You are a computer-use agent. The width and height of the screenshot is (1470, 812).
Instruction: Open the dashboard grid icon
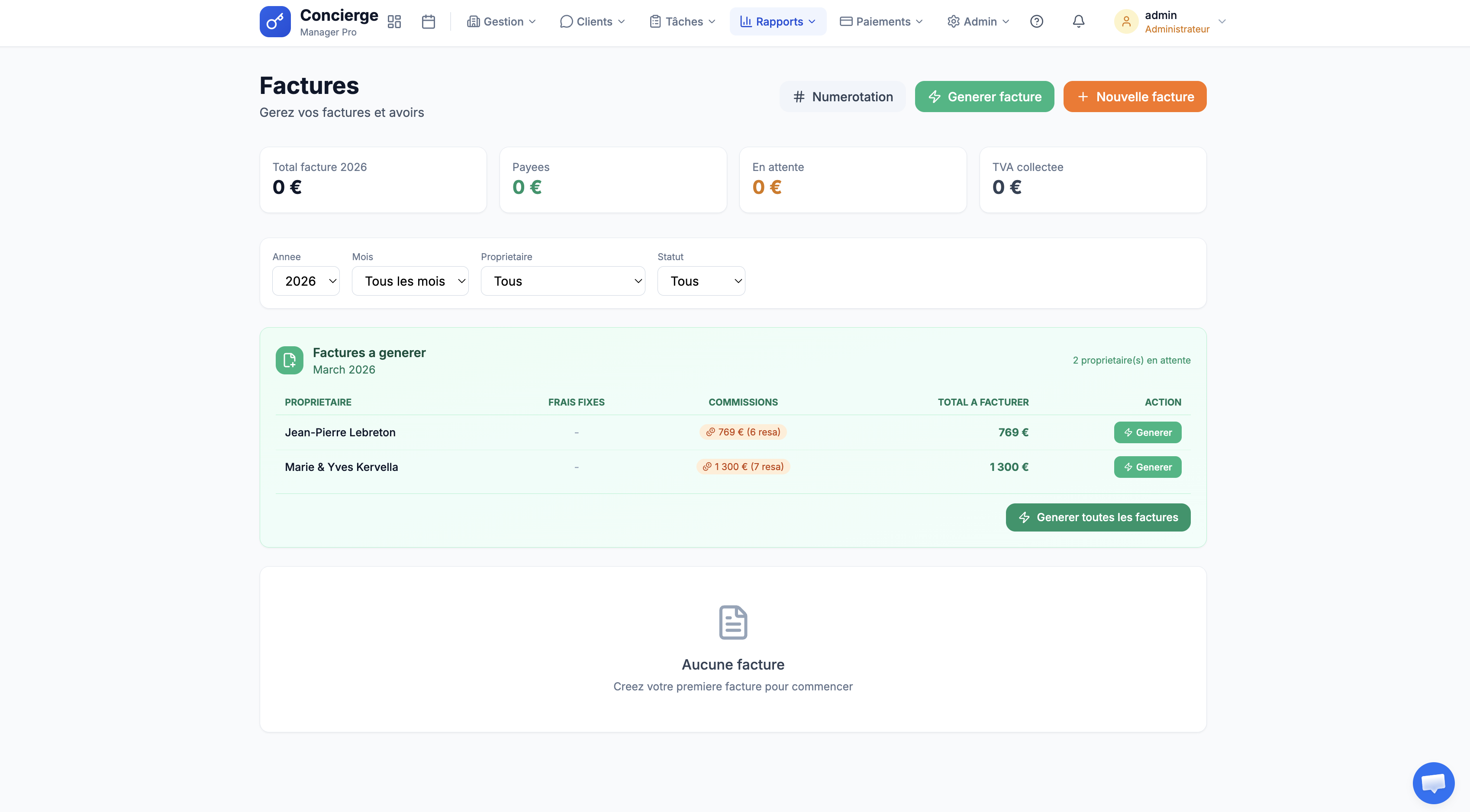[x=394, y=22]
